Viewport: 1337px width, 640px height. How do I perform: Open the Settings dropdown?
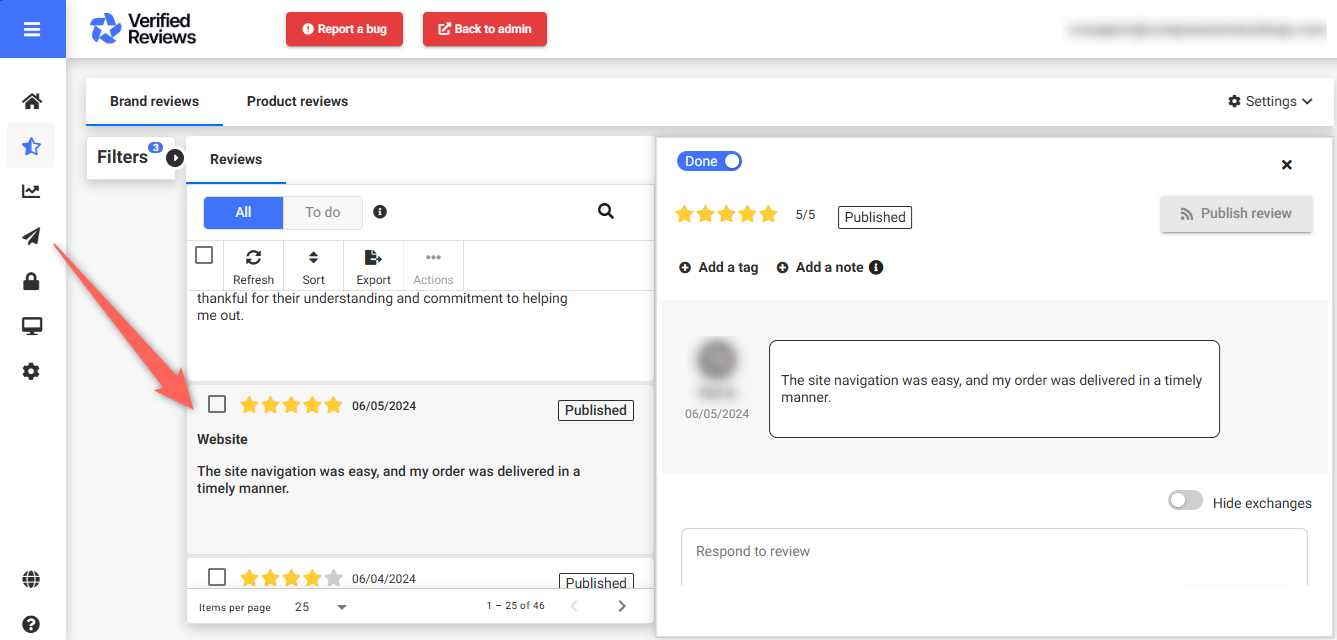click(1270, 101)
